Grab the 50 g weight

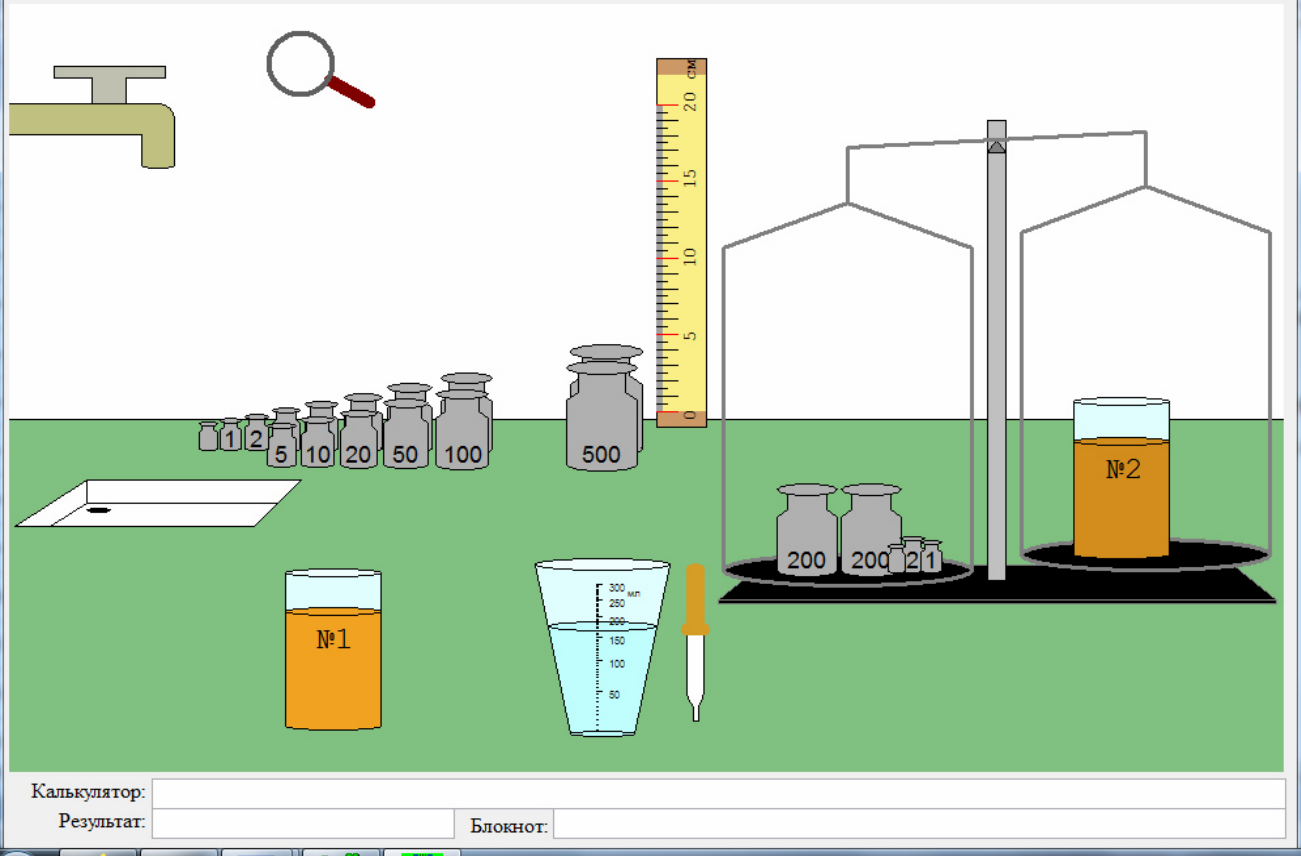405,436
